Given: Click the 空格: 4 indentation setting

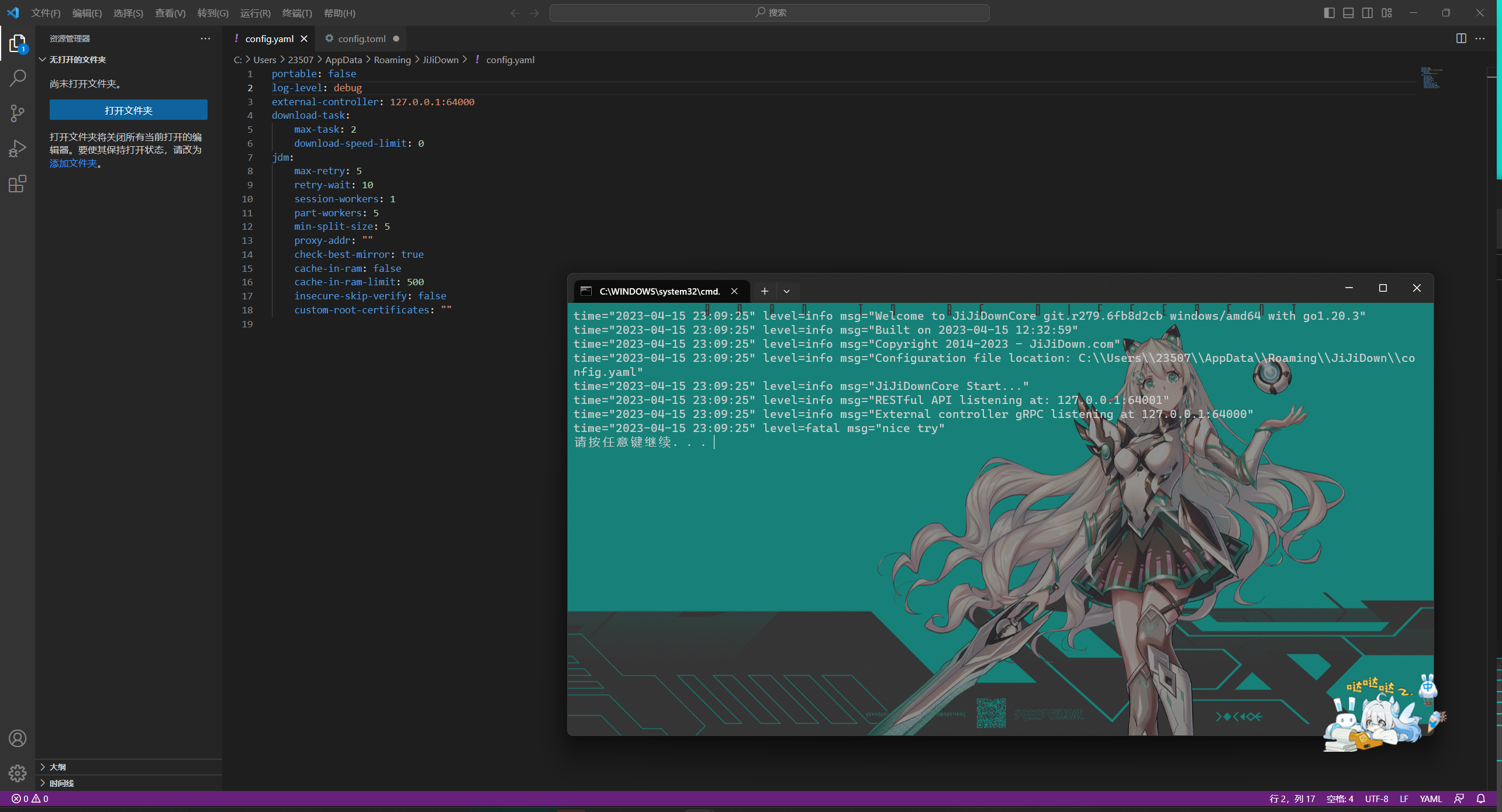Looking at the screenshot, I should click(x=1340, y=799).
